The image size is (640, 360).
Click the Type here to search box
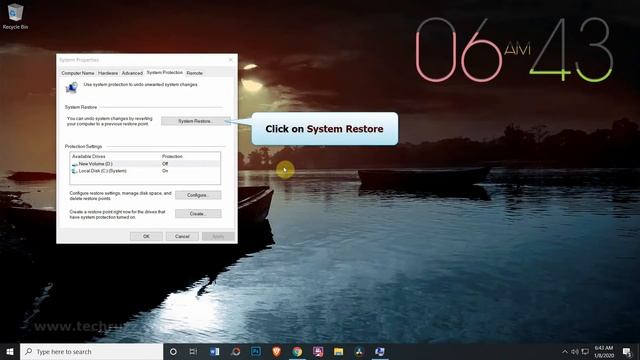(x=91, y=351)
